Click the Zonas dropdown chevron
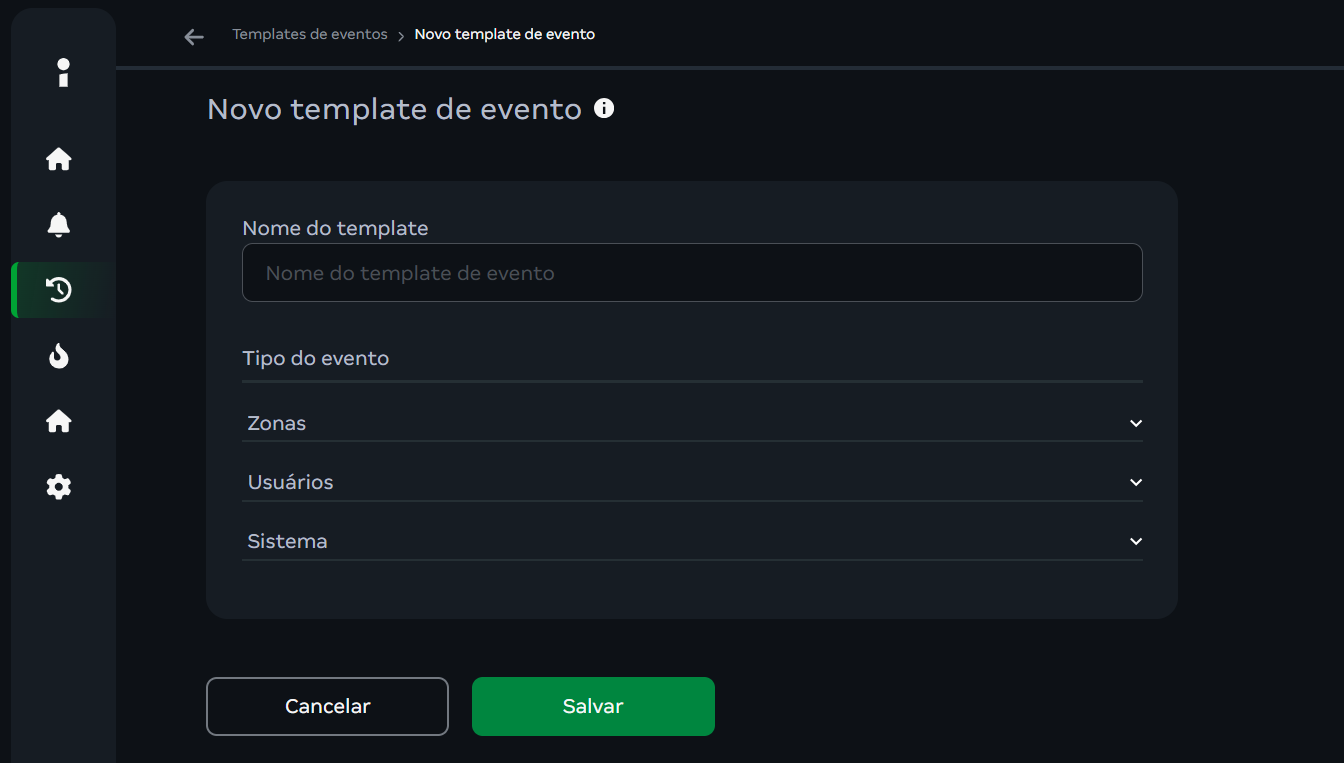 1136,423
